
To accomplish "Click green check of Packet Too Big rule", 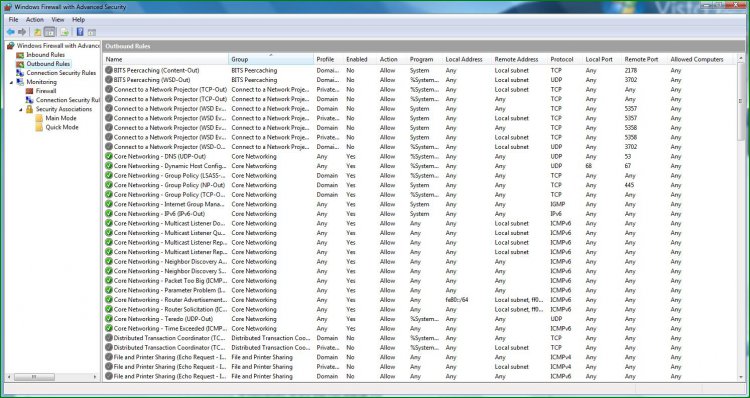I will click(109, 281).
